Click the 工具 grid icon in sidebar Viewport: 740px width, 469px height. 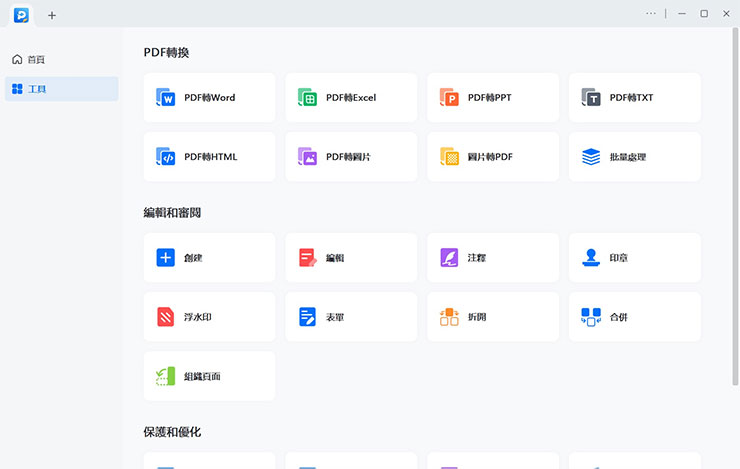tap(17, 89)
